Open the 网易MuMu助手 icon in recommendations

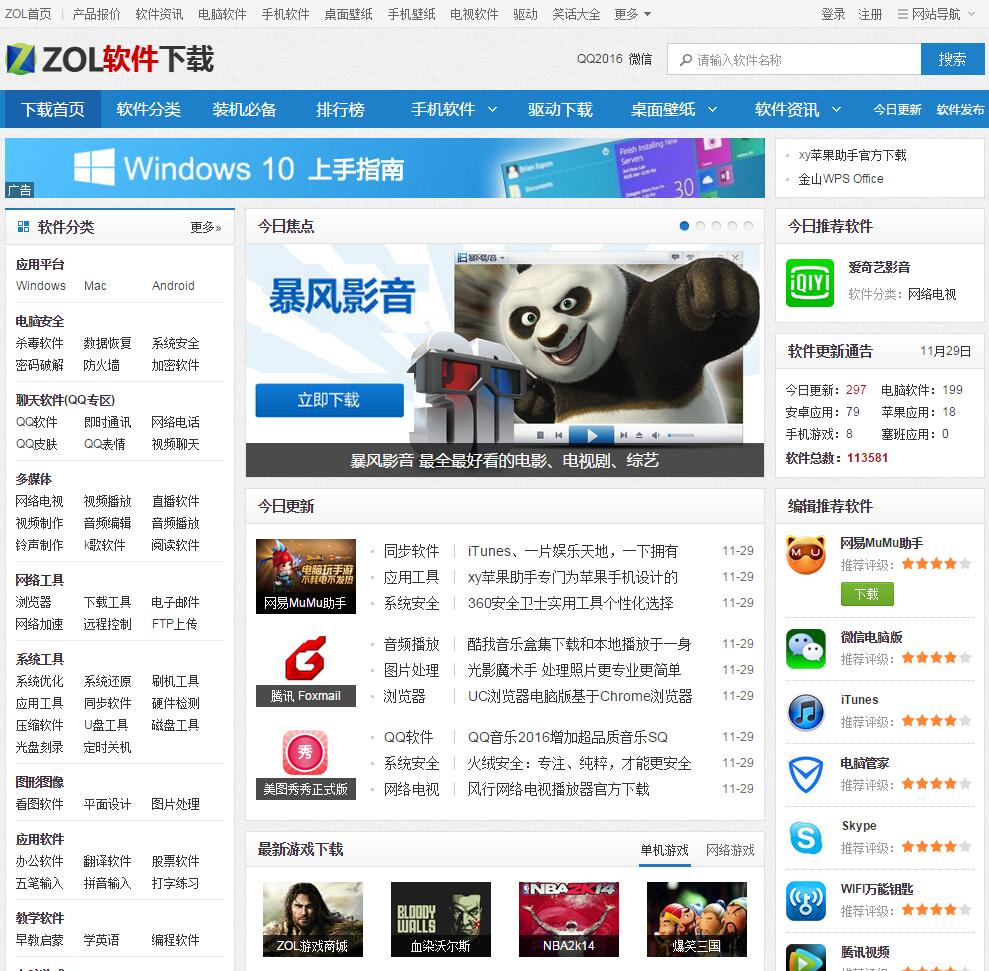click(806, 554)
